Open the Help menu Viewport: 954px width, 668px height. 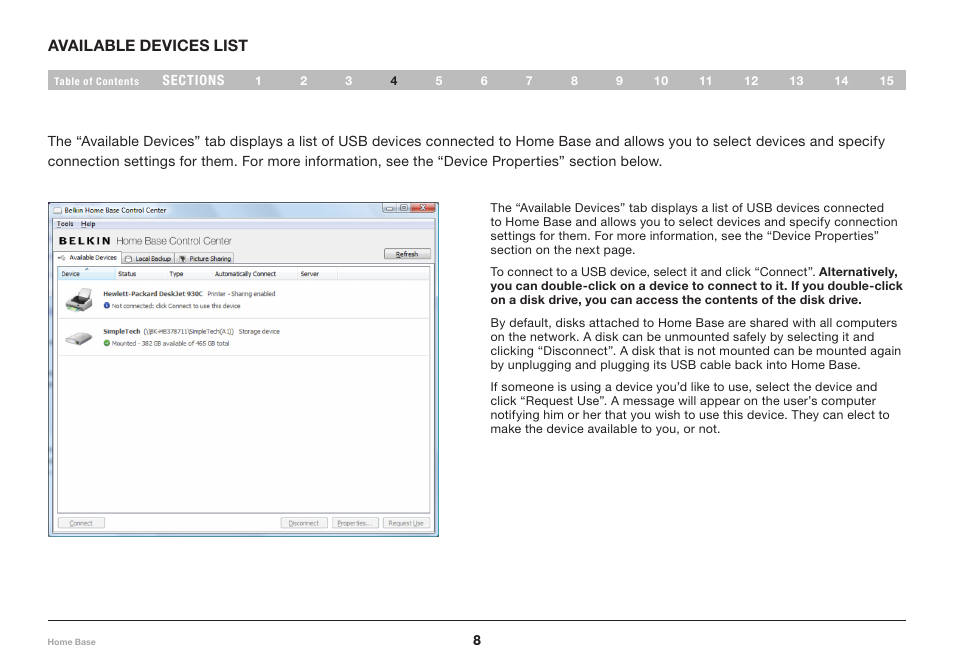click(x=88, y=224)
